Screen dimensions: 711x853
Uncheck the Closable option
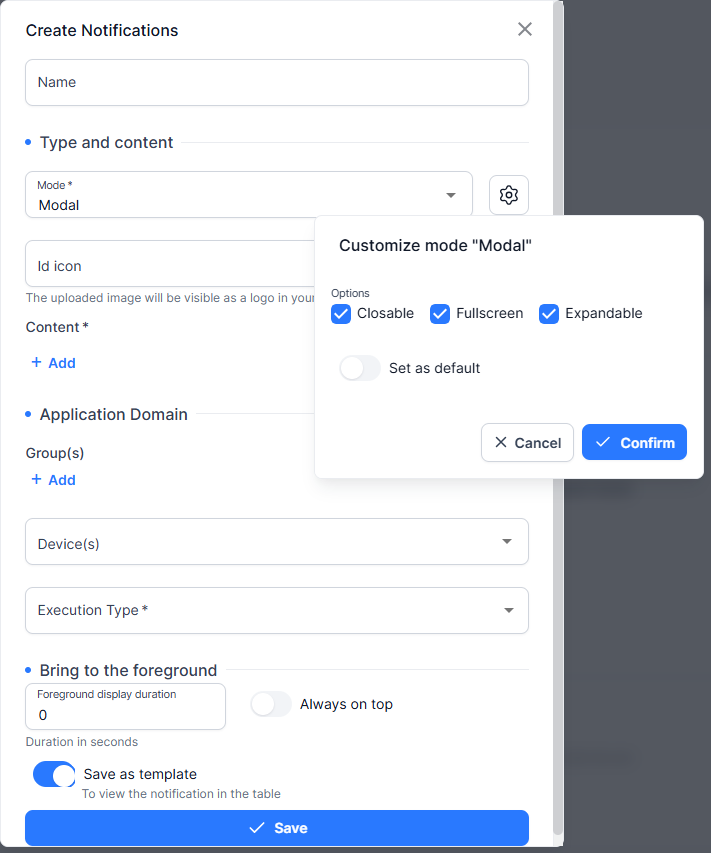pyautogui.click(x=341, y=314)
